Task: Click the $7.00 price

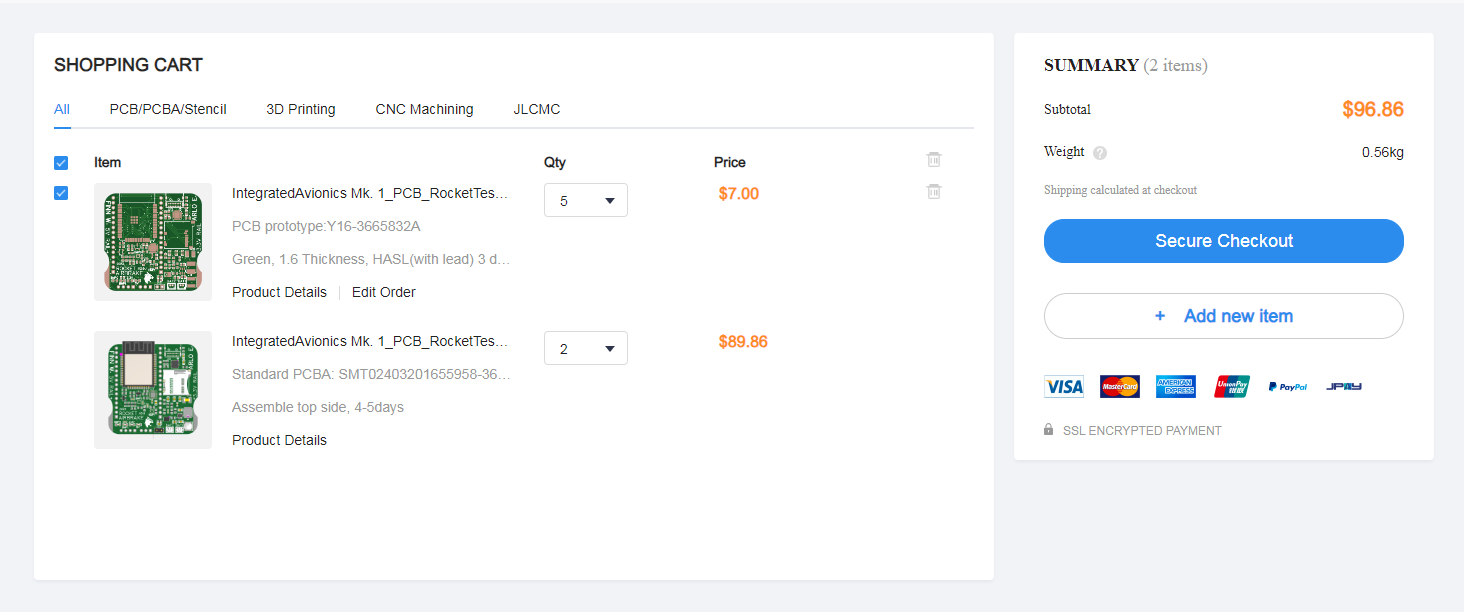Action: pos(739,194)
